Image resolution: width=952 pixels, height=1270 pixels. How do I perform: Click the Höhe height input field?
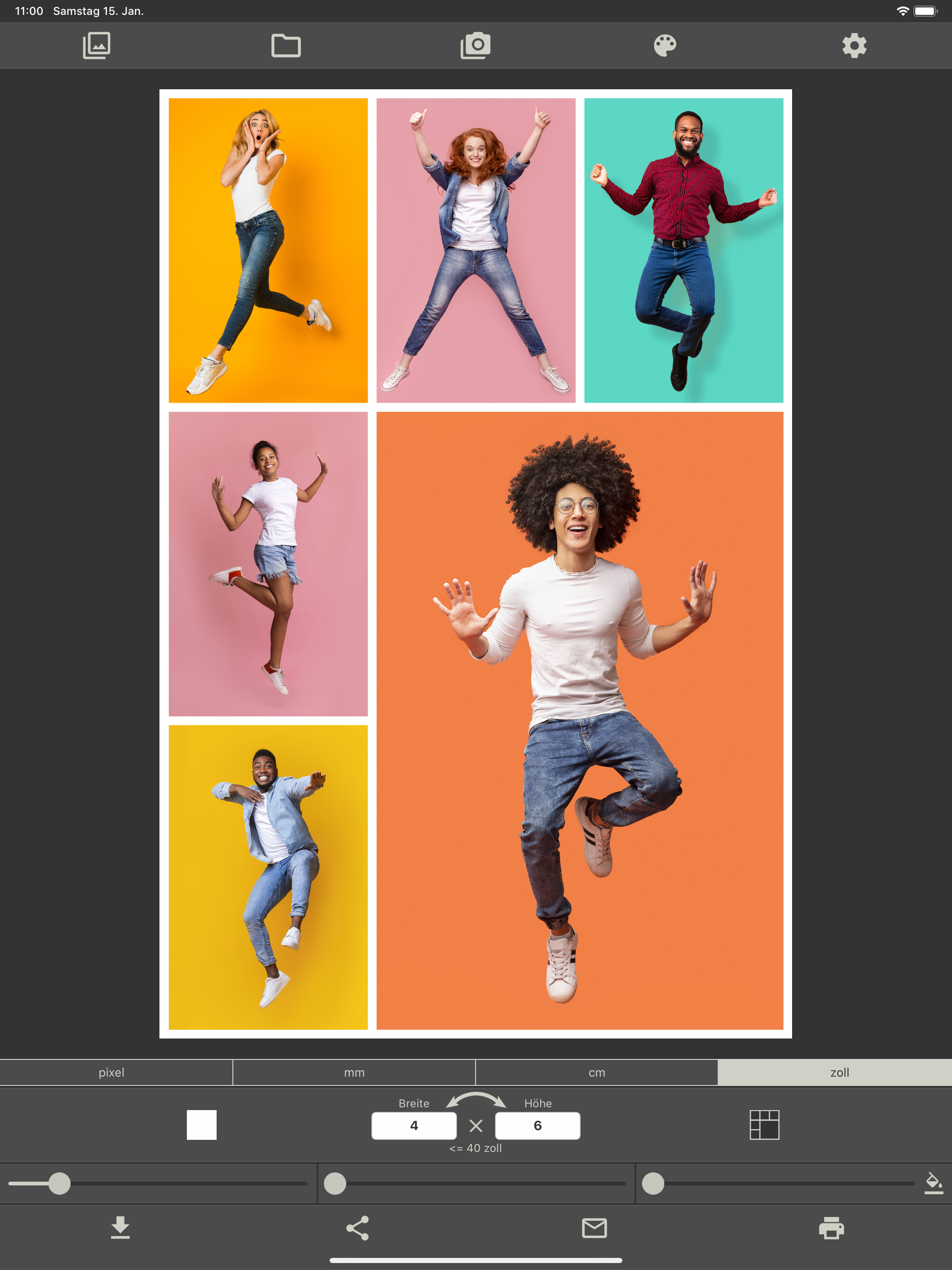[537, 1125]
